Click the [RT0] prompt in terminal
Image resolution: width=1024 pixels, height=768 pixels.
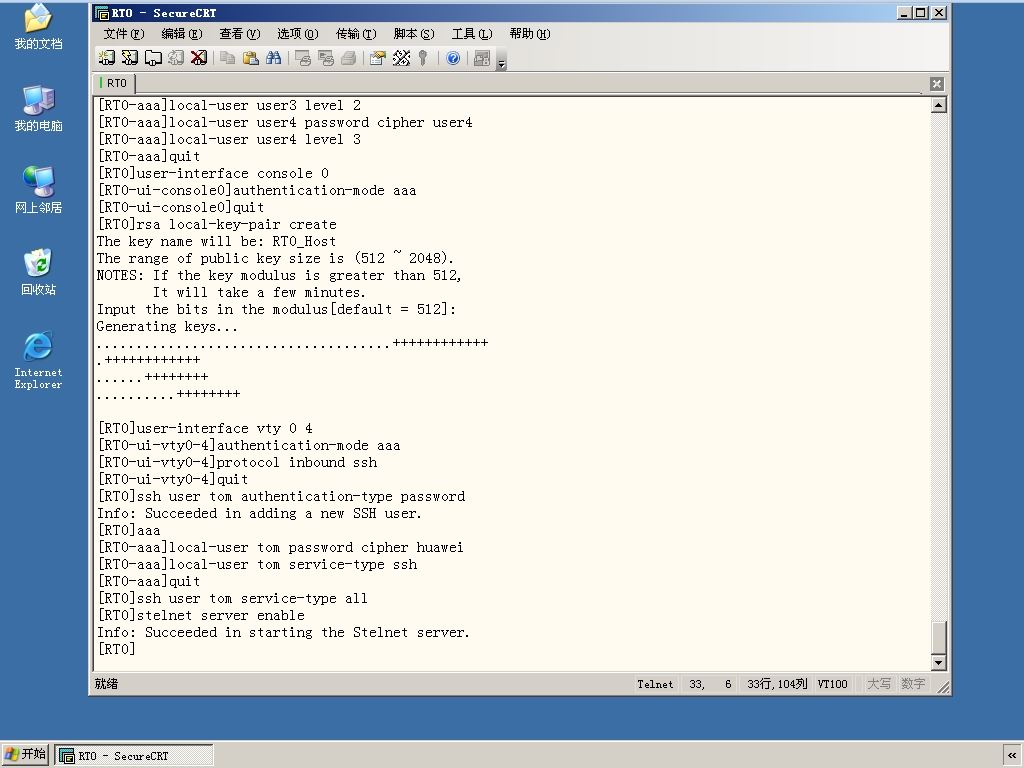(x=116, y=648)
